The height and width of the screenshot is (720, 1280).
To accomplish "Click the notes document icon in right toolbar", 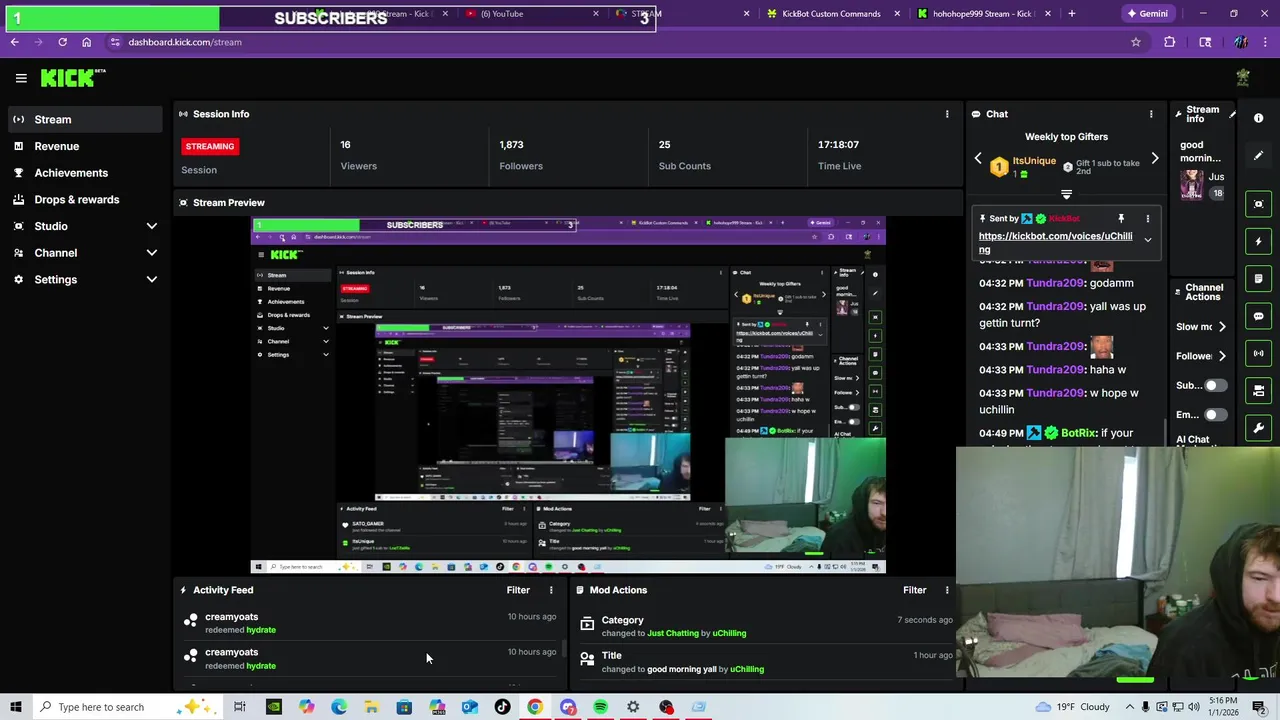I will tap(1259, 278).
